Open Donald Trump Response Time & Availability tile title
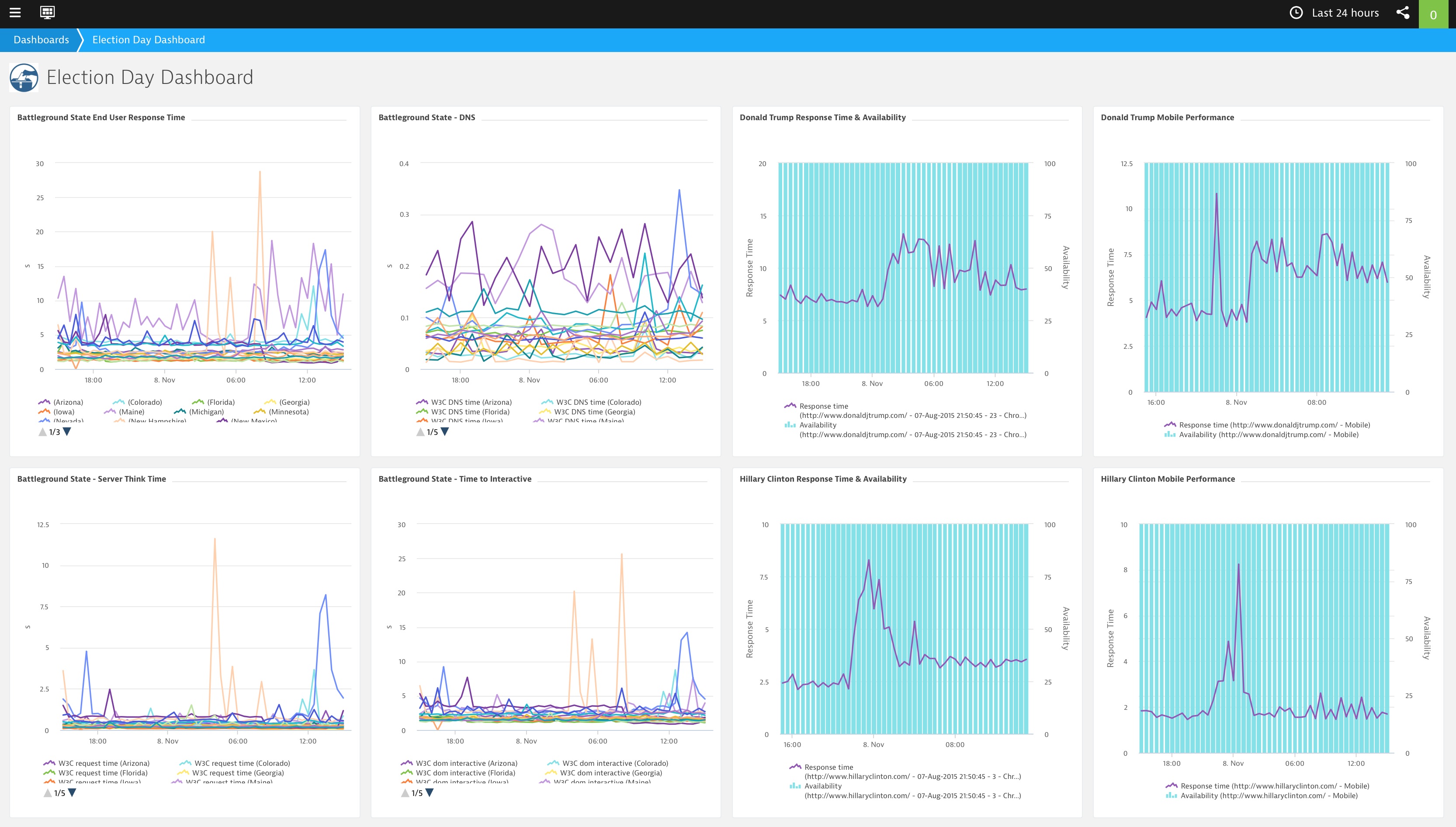This screenshot has height=827, width=1456. (822, 118)
